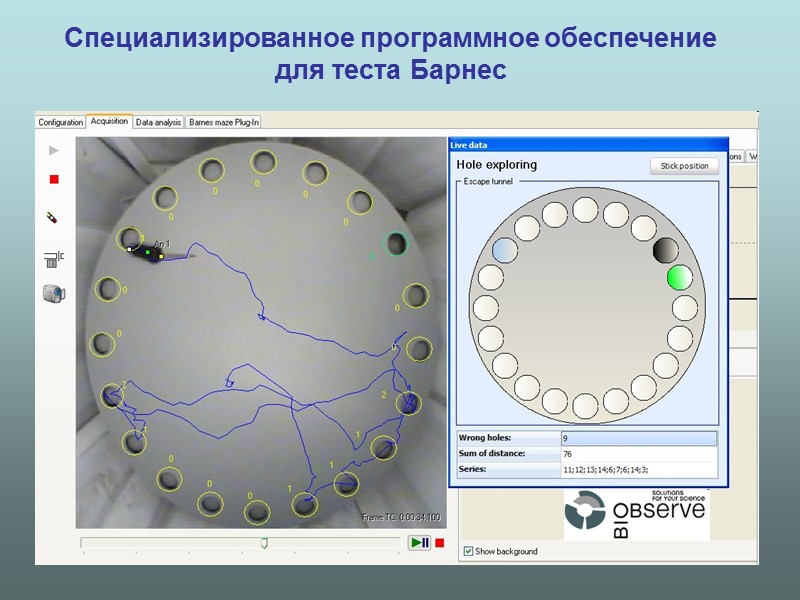
Task: Select the Acquisition tab
Action: tap(109, 120)
